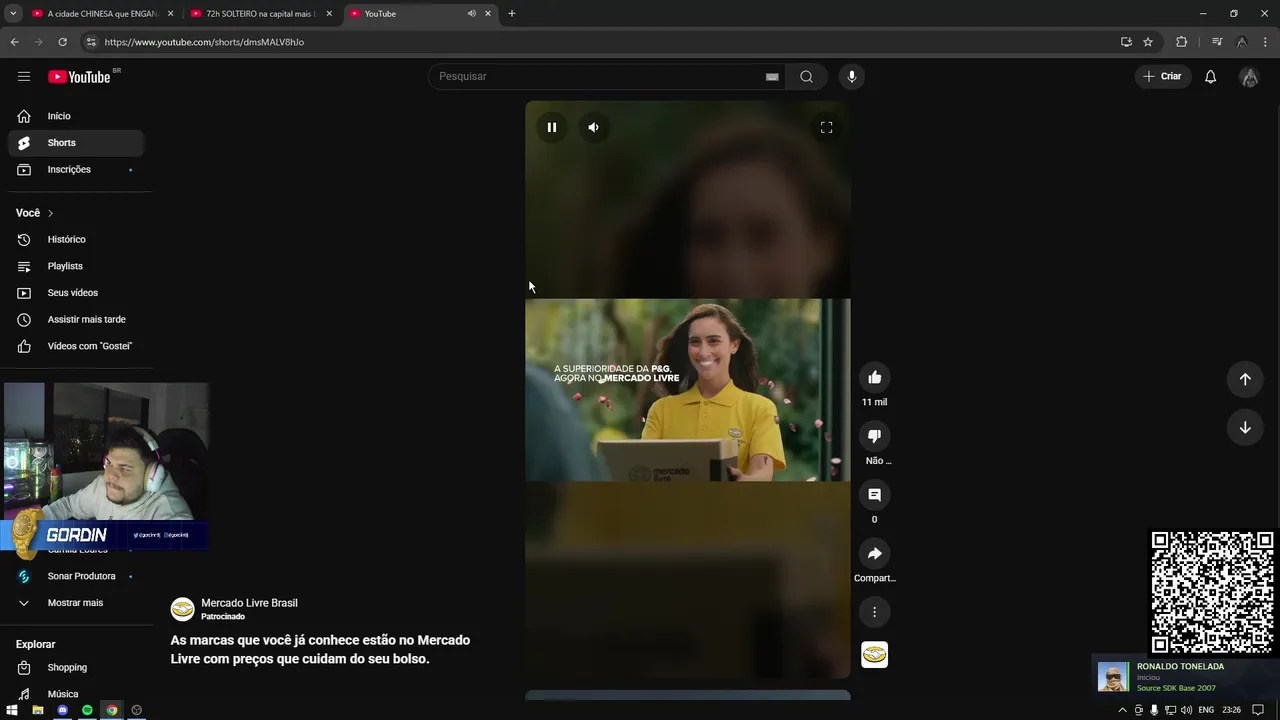1280x720 pixels.
Task: Open the browser extensions puzzle icon
Action: (1181, 42)
